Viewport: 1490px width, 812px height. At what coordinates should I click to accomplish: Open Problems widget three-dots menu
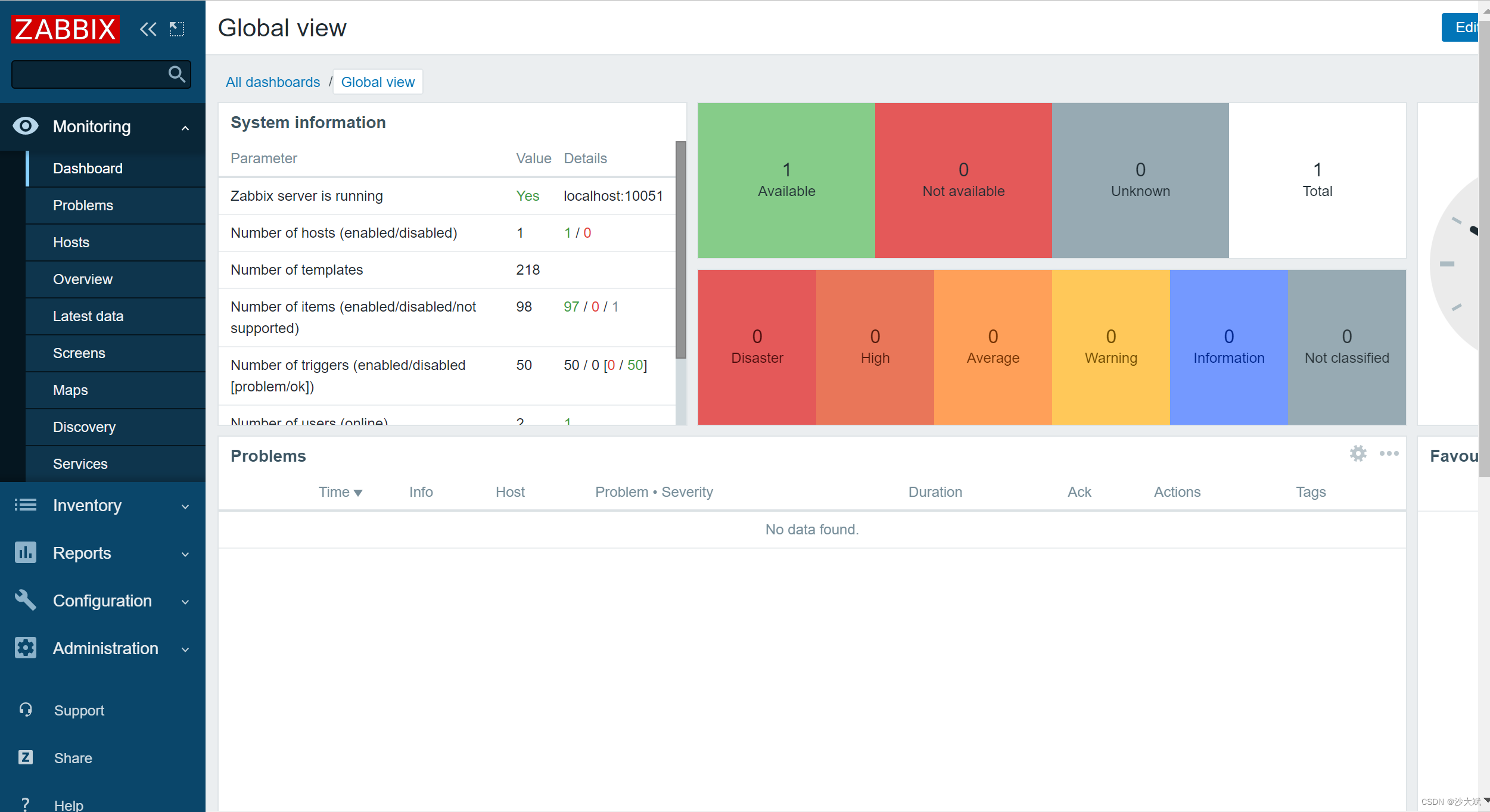pyautogui.click(x=1389, y=453)
